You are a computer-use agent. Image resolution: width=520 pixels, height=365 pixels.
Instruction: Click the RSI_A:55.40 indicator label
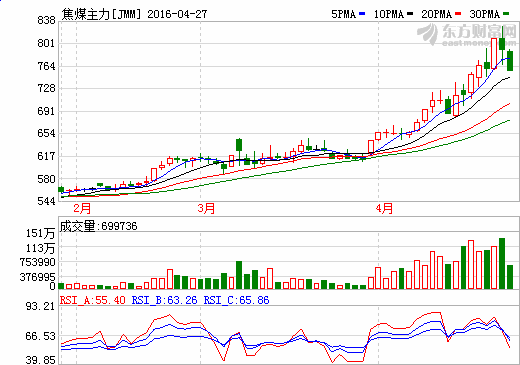(x=93, y=300)
